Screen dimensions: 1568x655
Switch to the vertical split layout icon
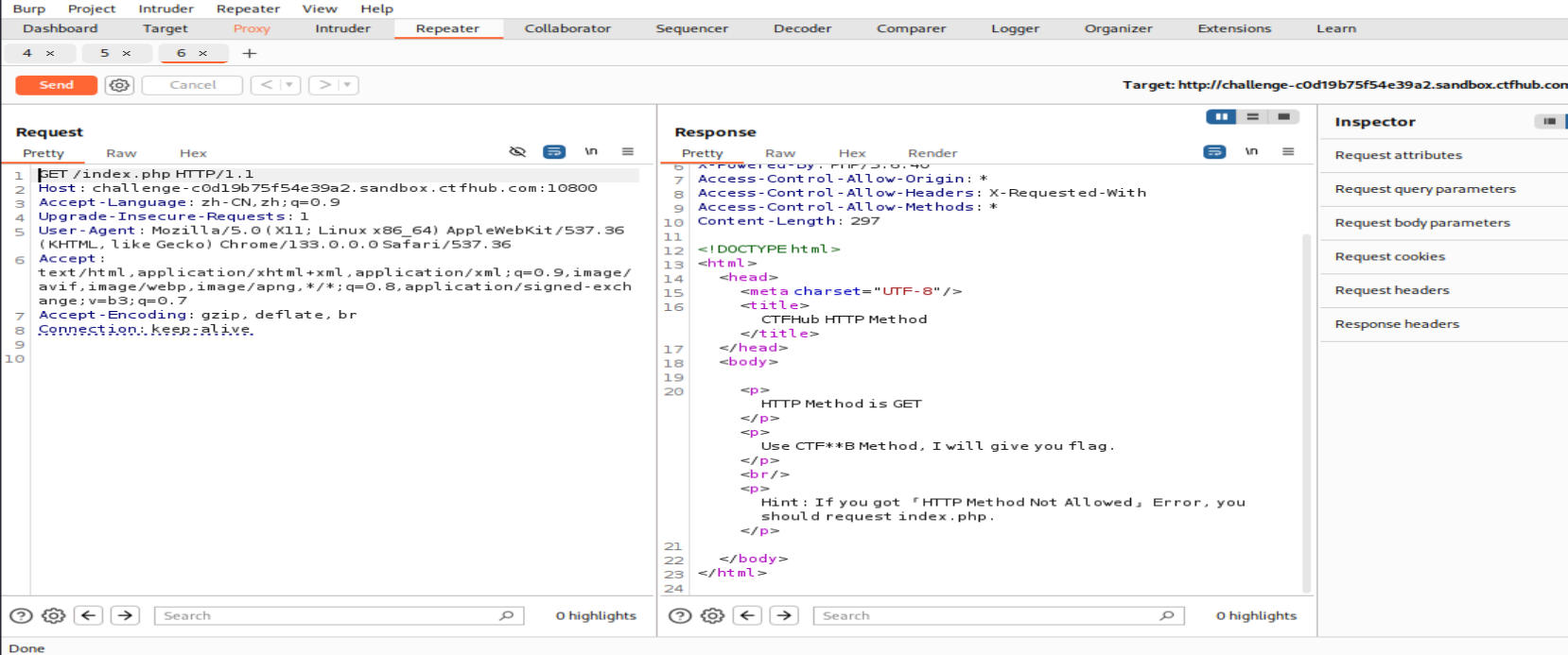click(1252, 116)
